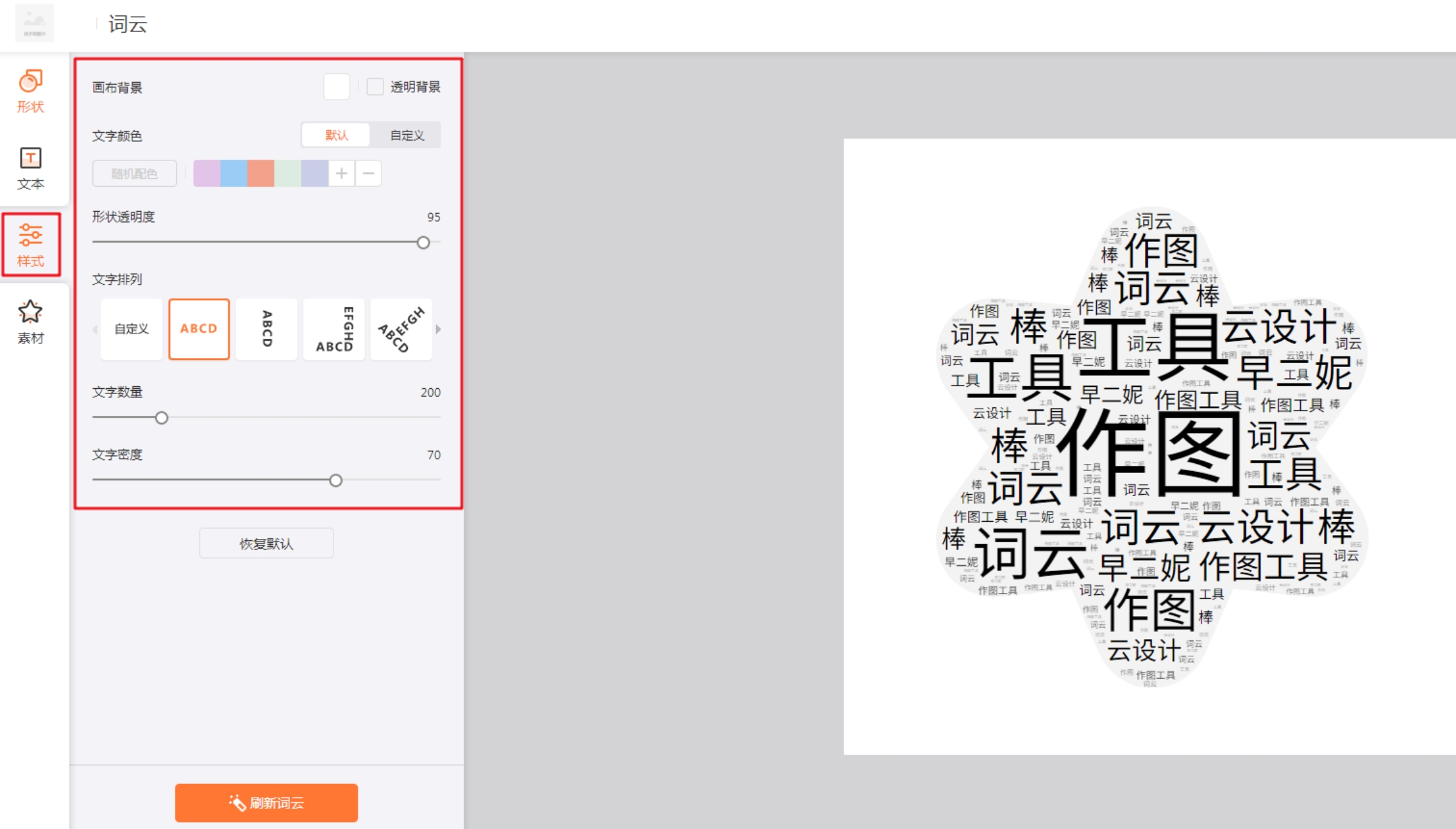The image size is (1456, 829).
Task: Click the 画布背景 white color swatch
Action: click(x=337, y=87)
